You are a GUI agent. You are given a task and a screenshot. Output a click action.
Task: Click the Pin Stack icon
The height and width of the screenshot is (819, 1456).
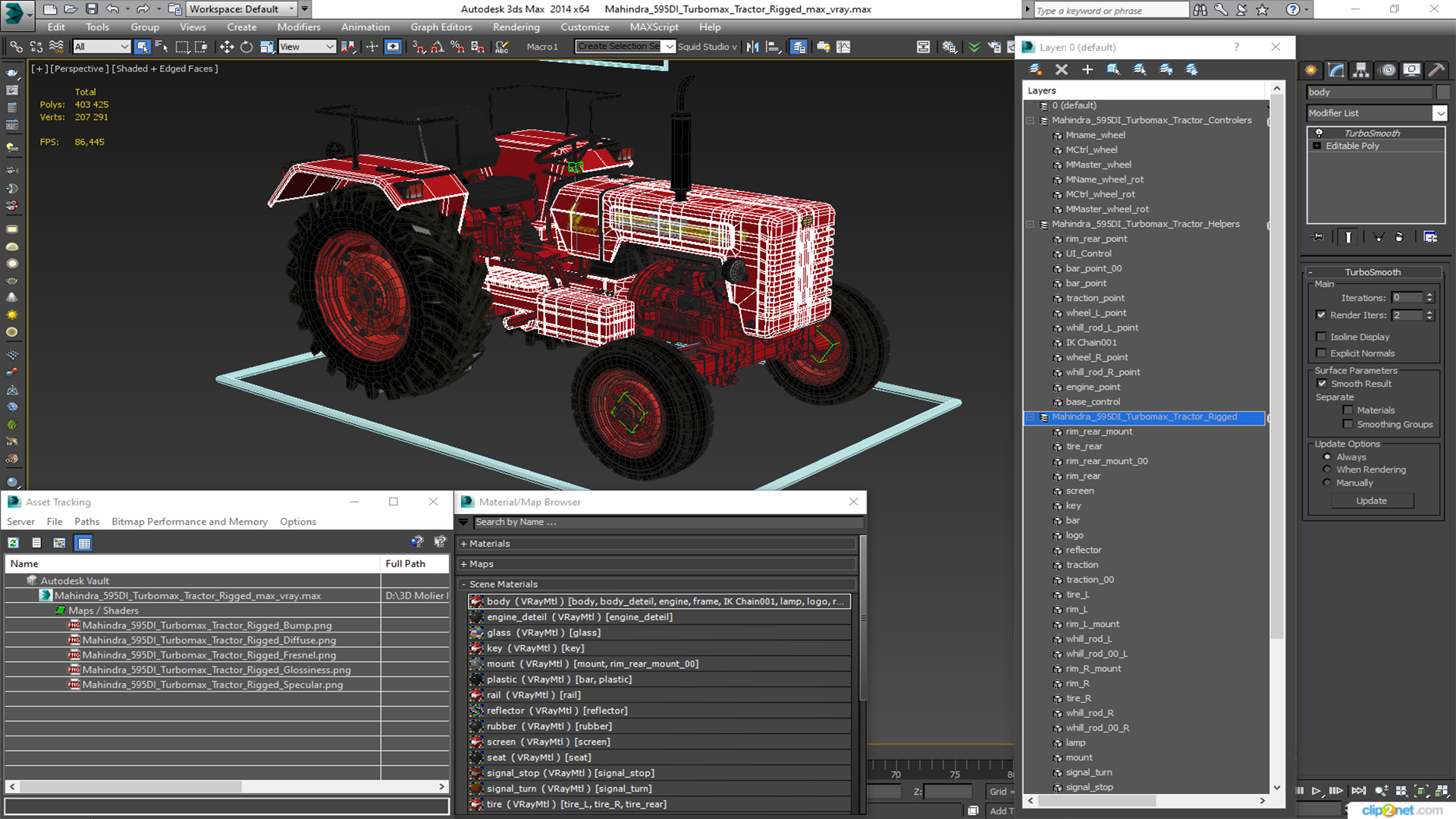[1318, 237]
